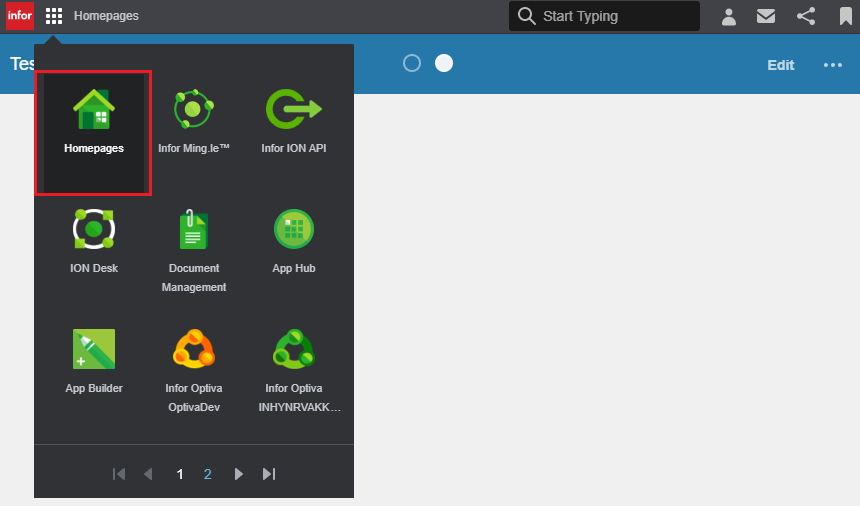This screenshot has height=506, width=860.
Task: Switch to page 2 of apps
Action: 207,474
